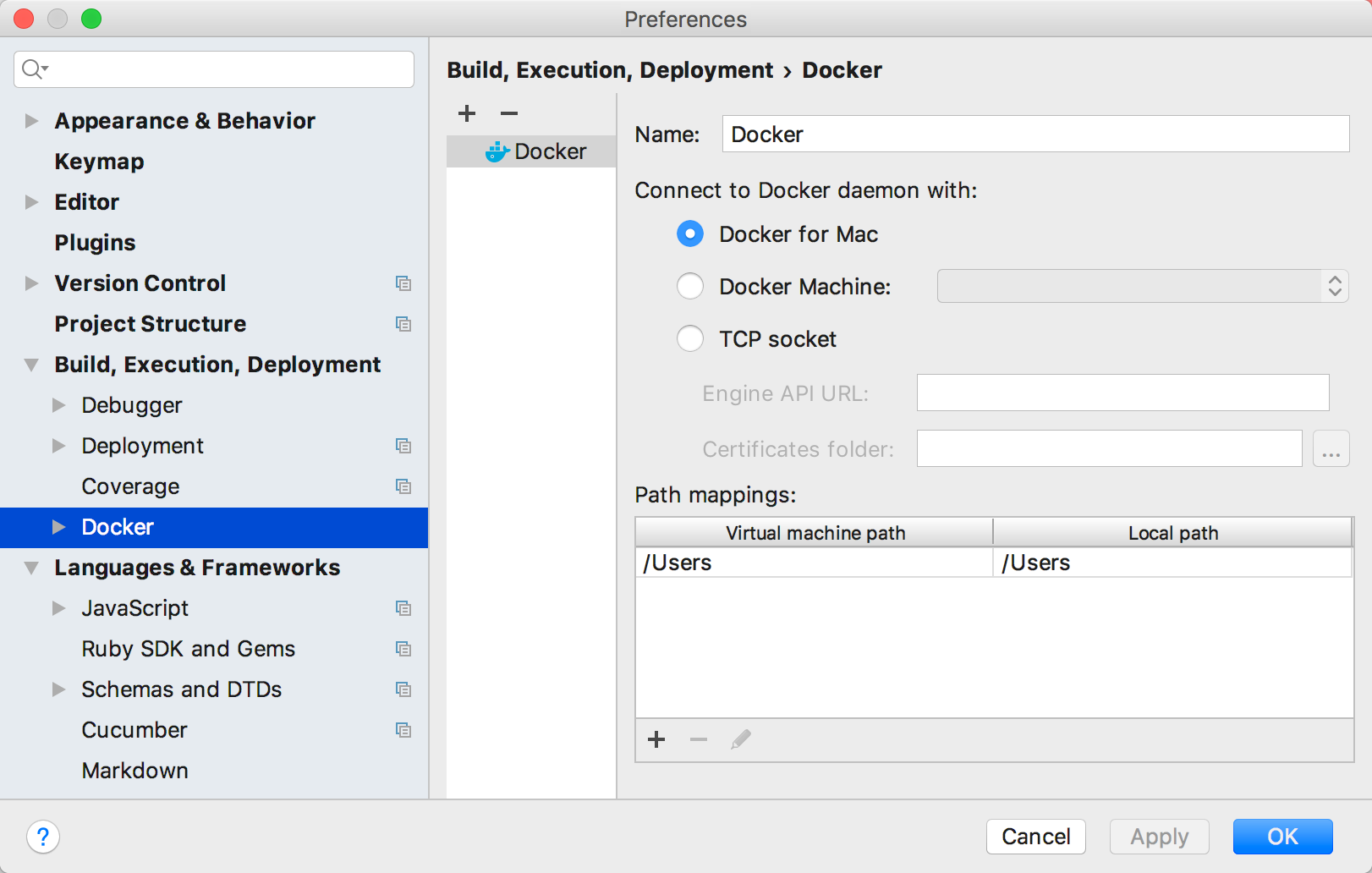Expand the Deployment node arrow
The height and width of the screenshot is (873, 1372).
click(58, 446)
